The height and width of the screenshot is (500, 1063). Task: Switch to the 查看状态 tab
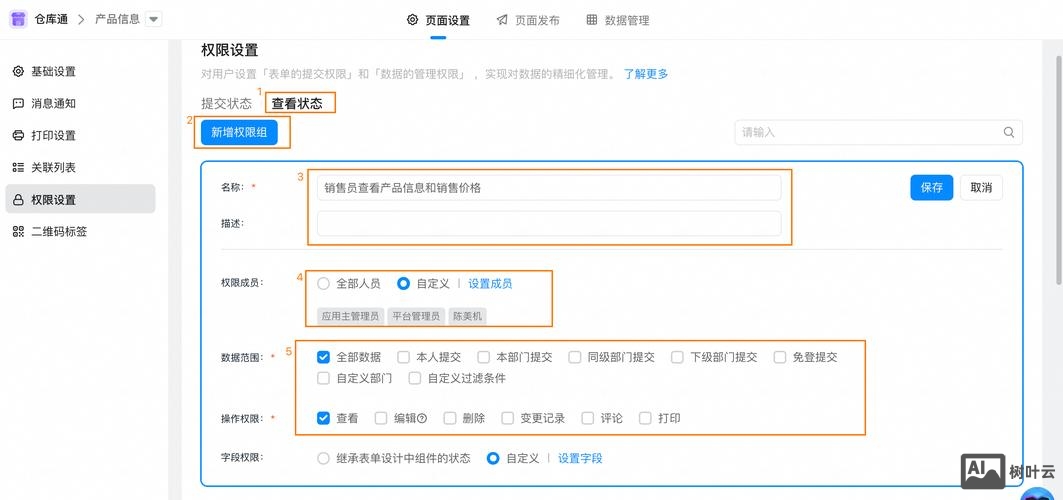297,104
